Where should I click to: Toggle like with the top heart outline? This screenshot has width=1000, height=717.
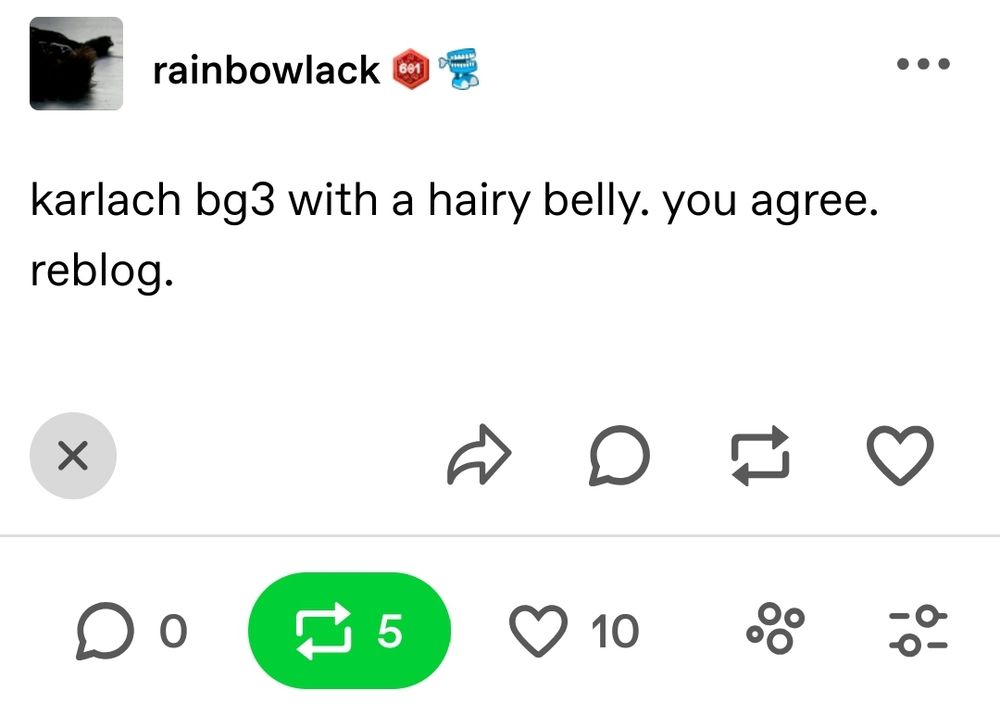coord(901,456)
